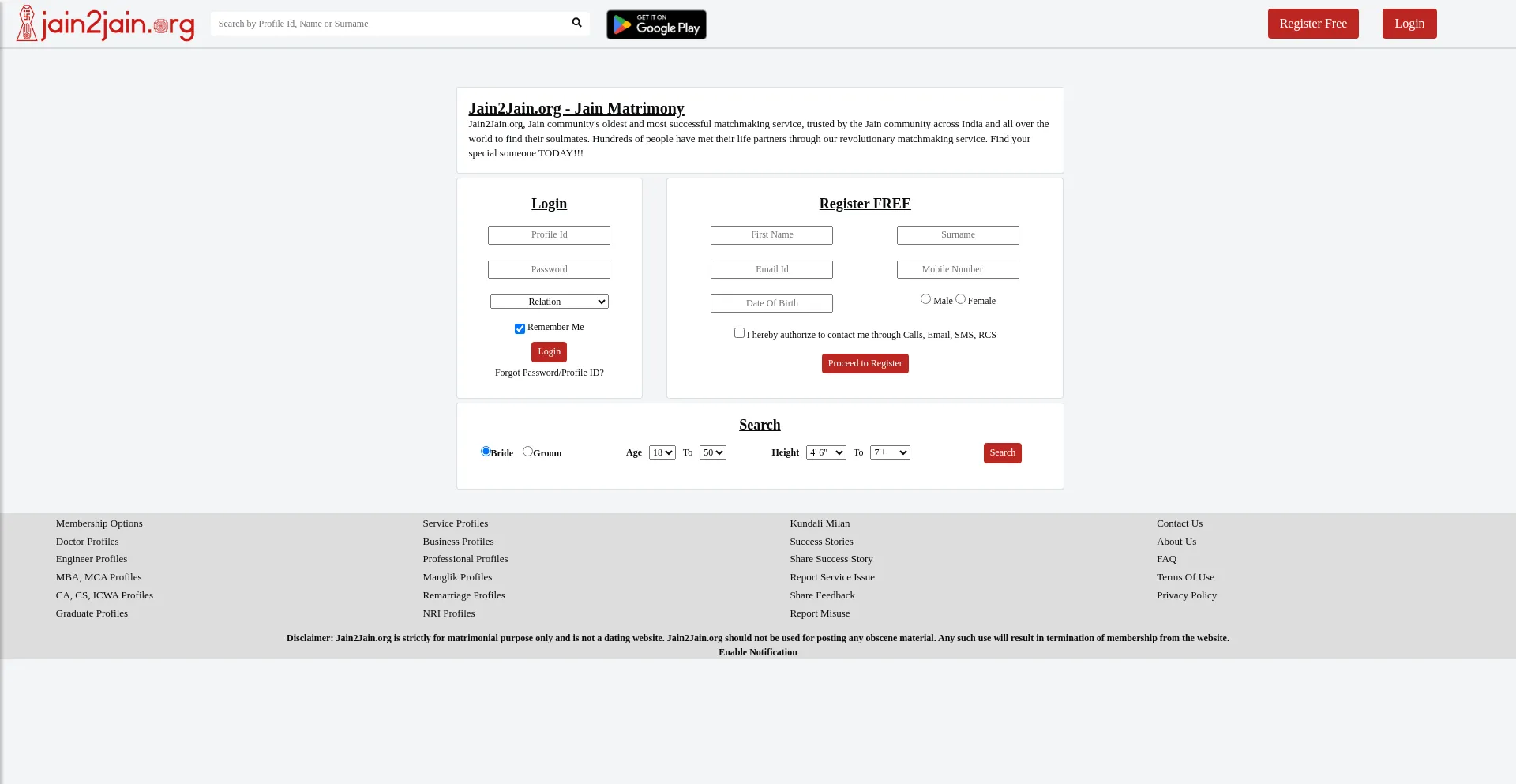Click the Profile Id field
The image size is (1516, 784).
coord(549,235)
